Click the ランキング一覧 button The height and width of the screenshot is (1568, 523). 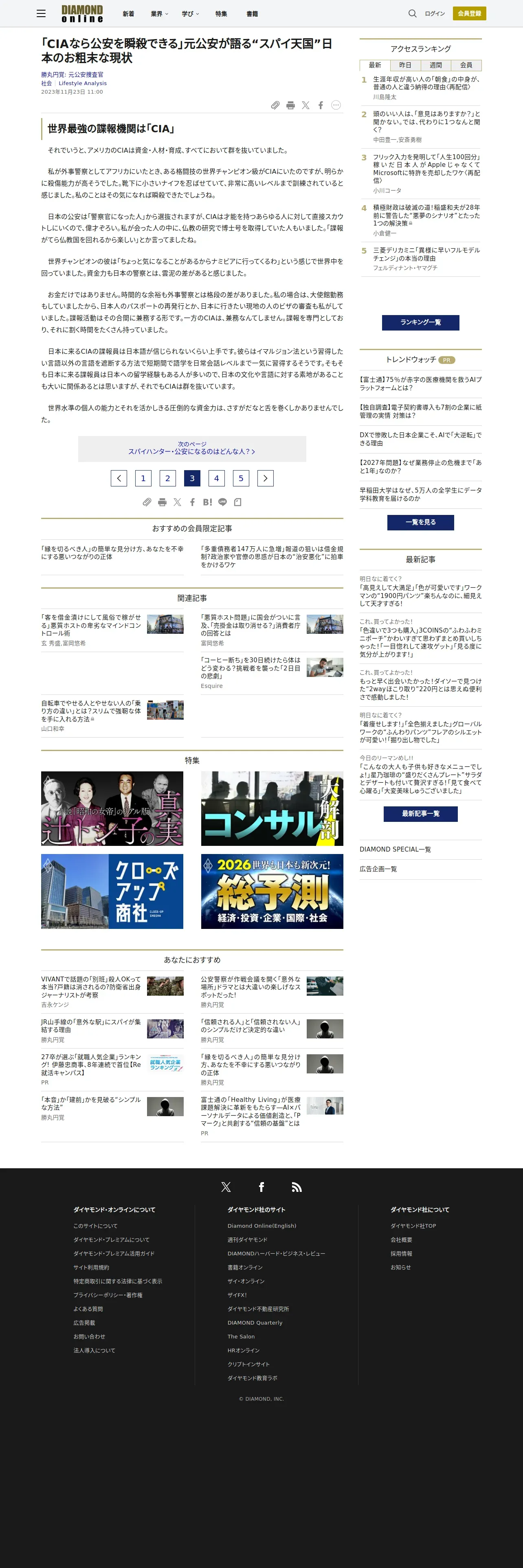pyautogui.click(x=421, y=323)
